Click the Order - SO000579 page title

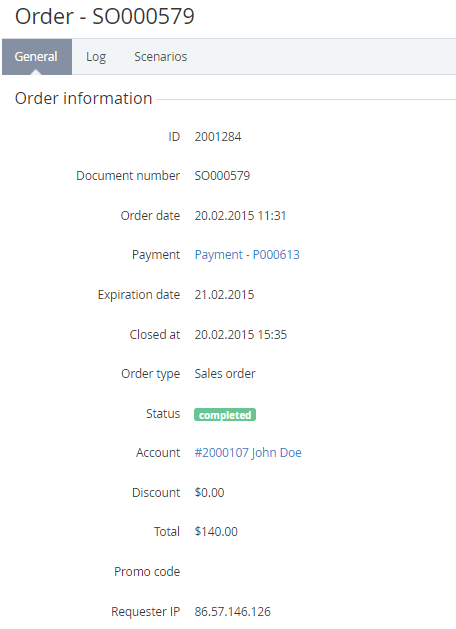pyautogui.click(x=105, y=16)
